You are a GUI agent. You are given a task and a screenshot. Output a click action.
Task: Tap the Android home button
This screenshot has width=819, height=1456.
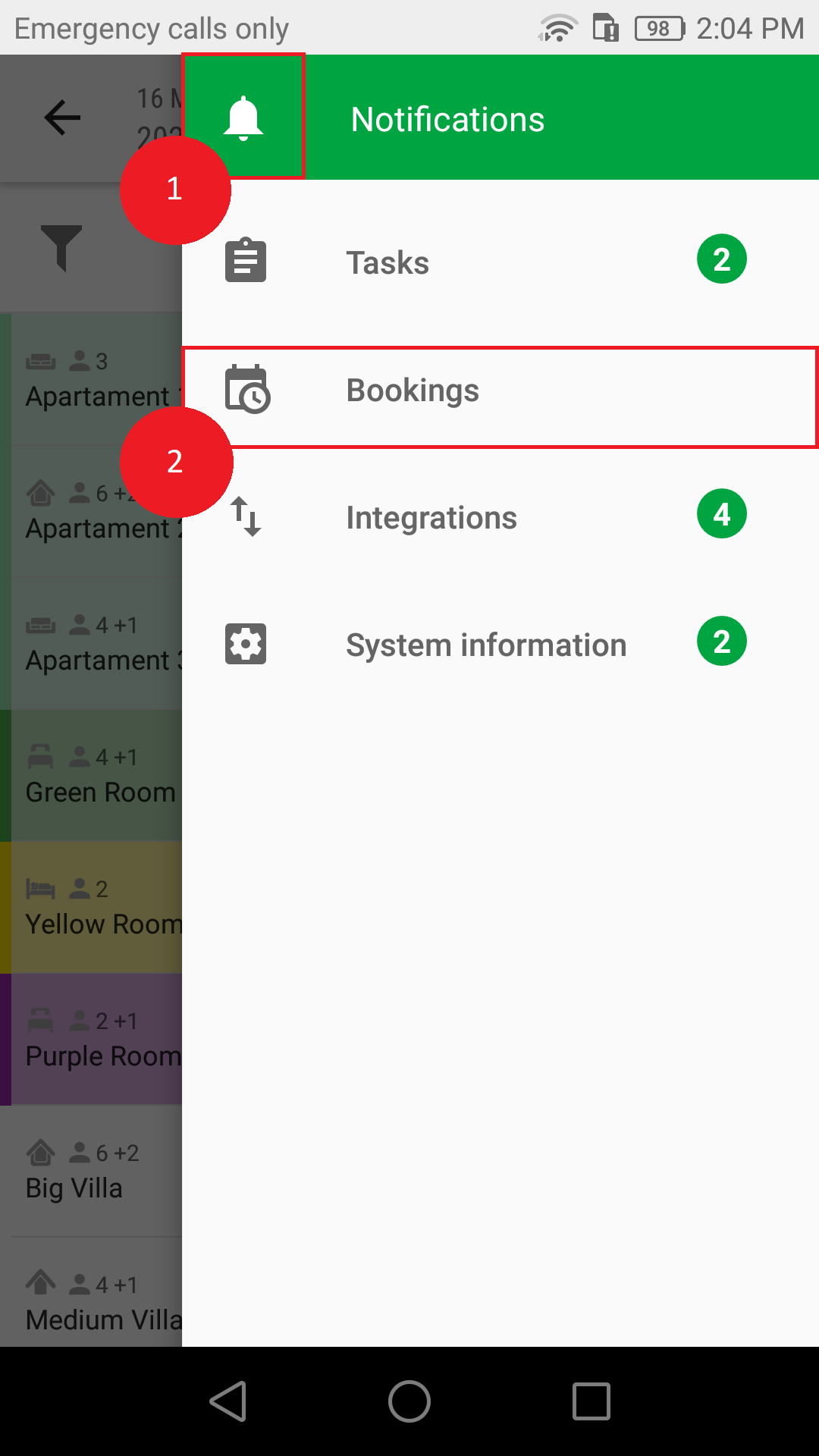pyautogui.click(x=409, y=1401)
